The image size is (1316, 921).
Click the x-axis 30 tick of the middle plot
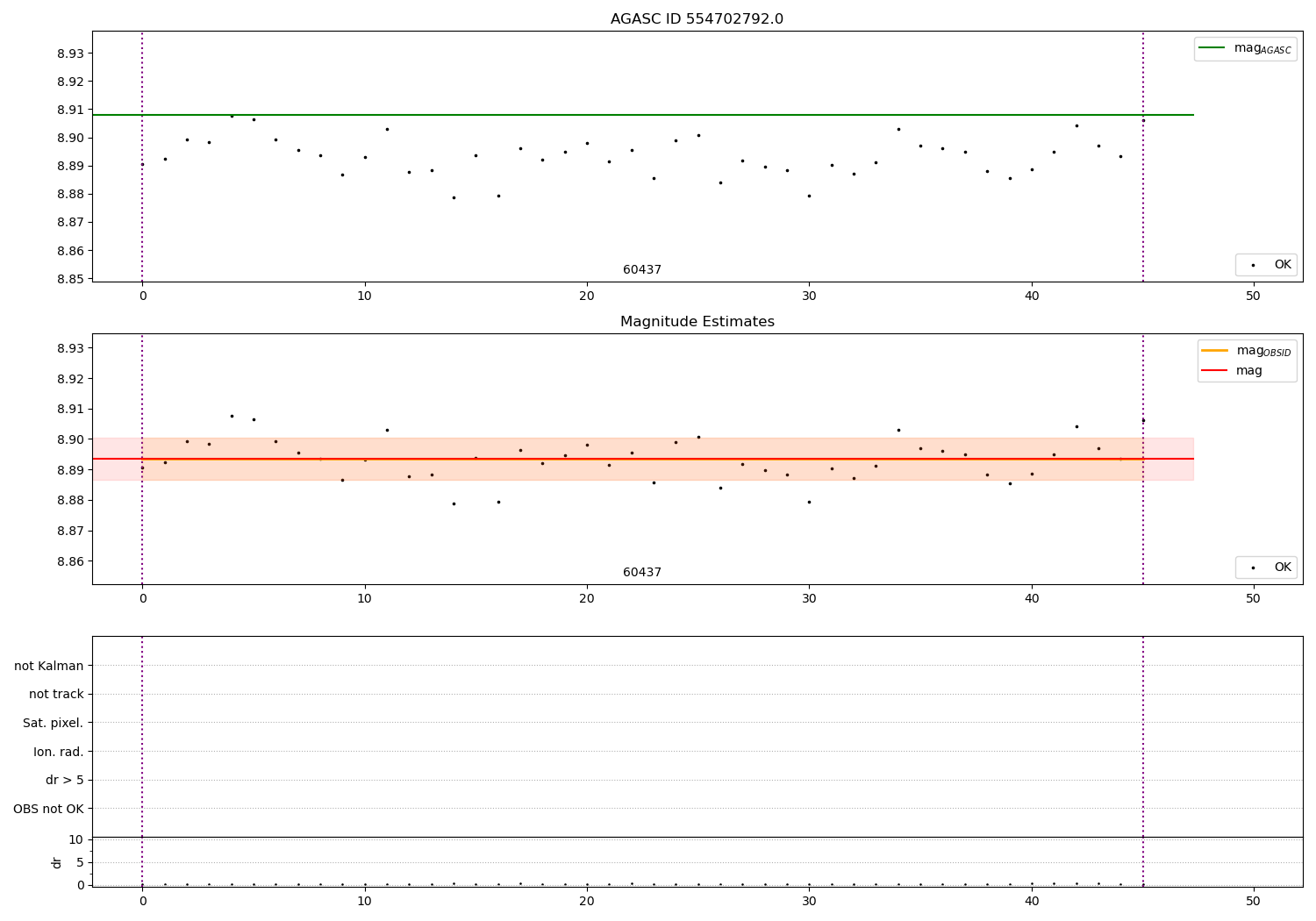tap(809, 598)
